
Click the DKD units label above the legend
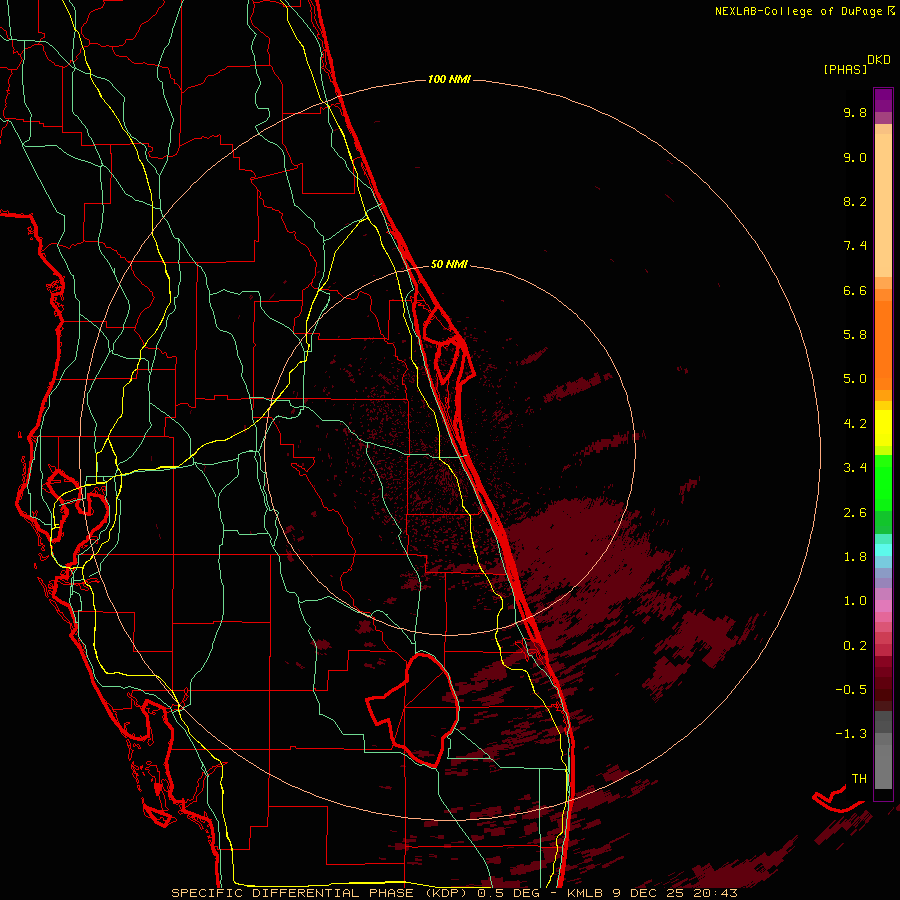point(878,60)
